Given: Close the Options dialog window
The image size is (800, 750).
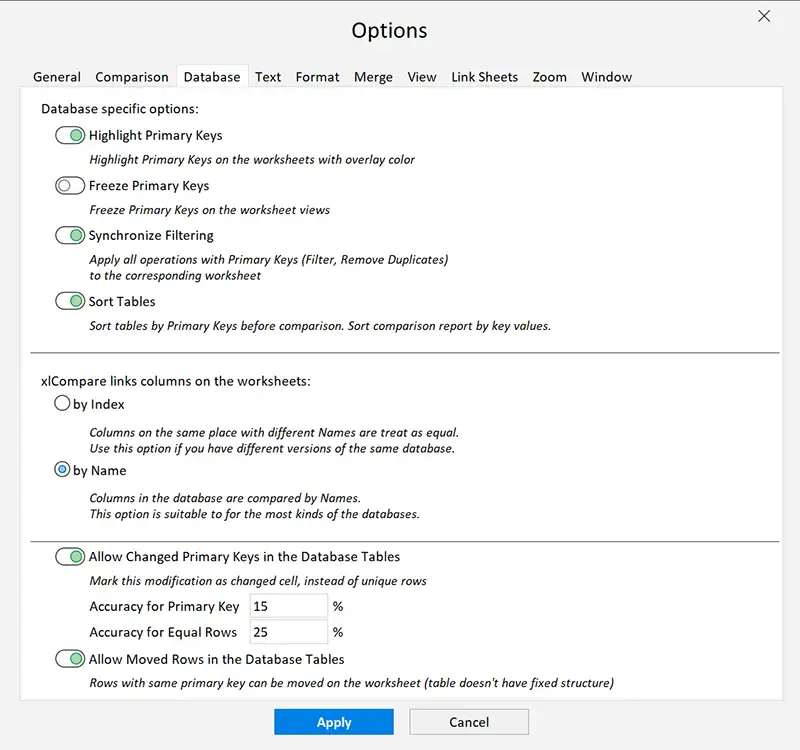Looking at the screenshot, I should point(764,16).
